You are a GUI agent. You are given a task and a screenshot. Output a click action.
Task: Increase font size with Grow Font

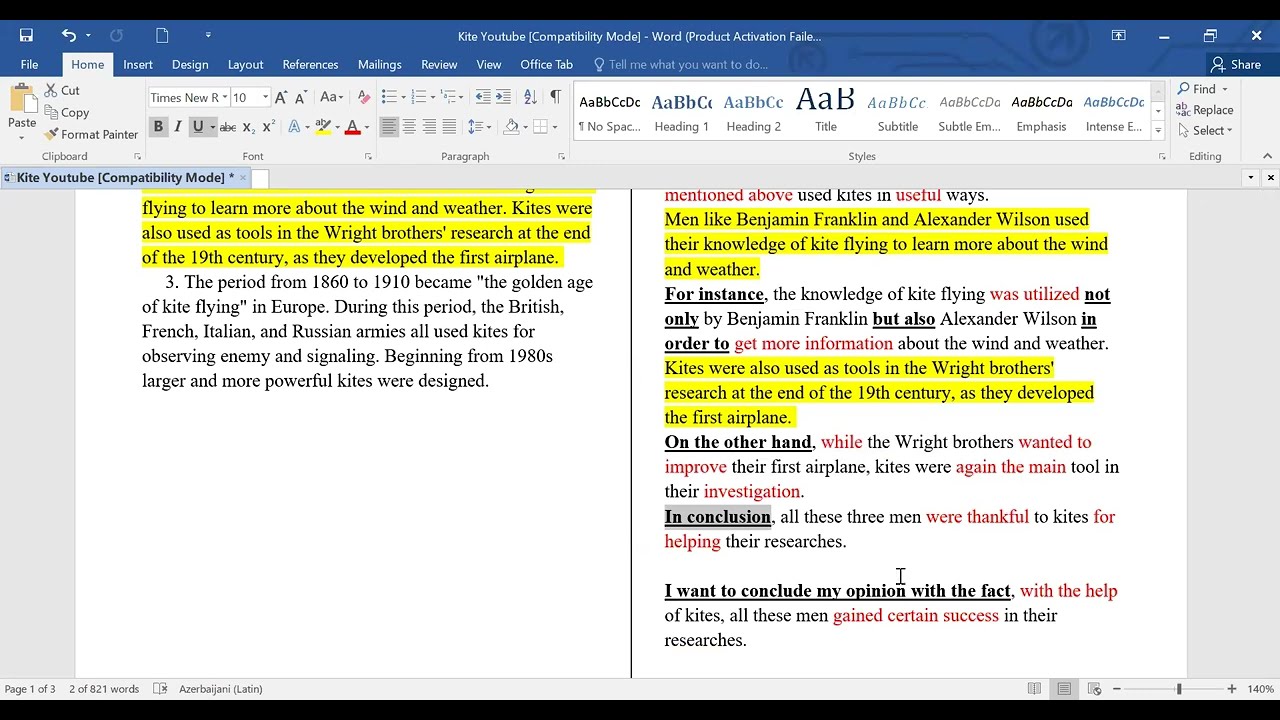281,97
